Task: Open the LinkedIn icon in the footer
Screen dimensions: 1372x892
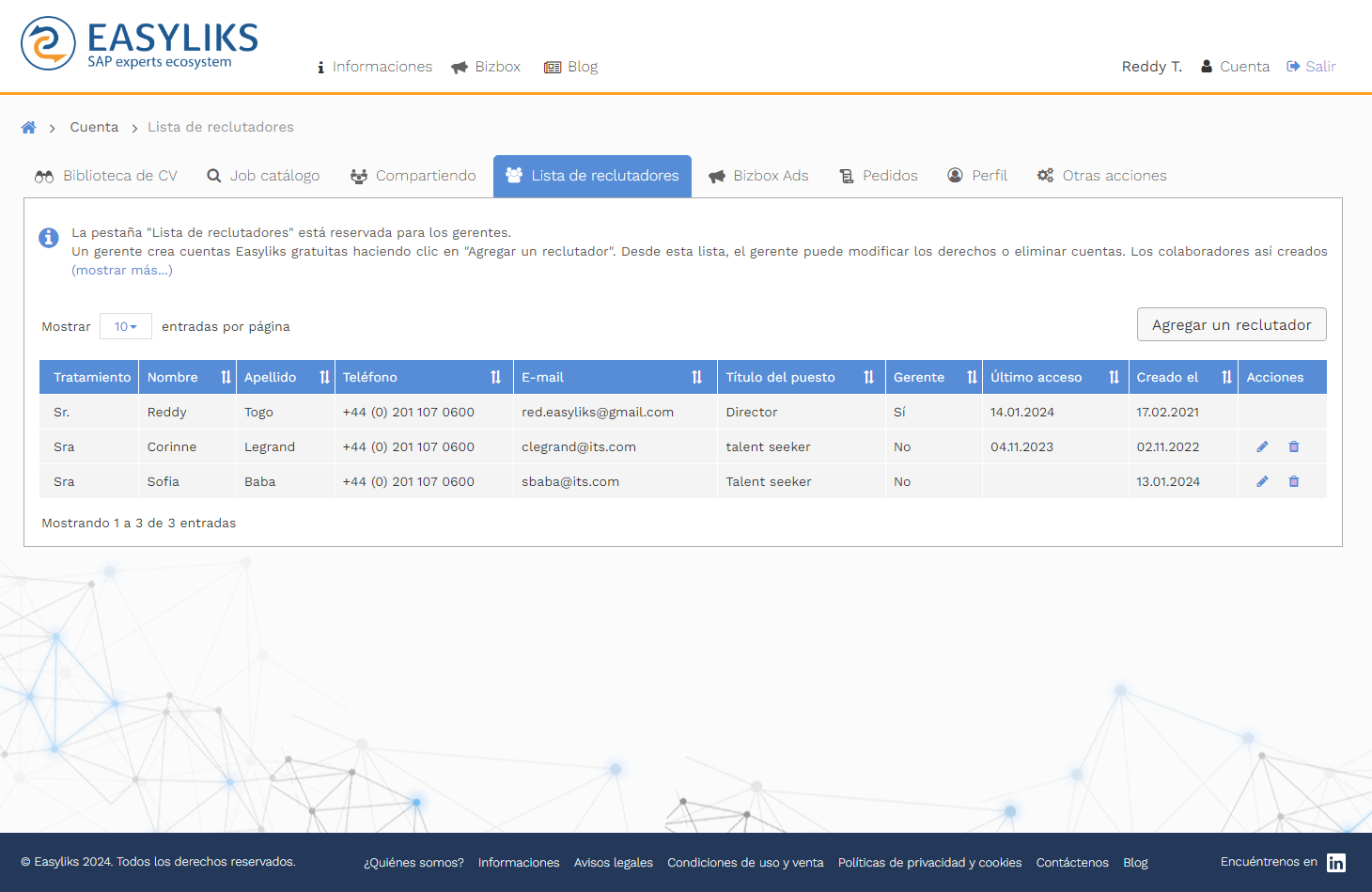Action: pyautogui.click(x=1335, y=863)
